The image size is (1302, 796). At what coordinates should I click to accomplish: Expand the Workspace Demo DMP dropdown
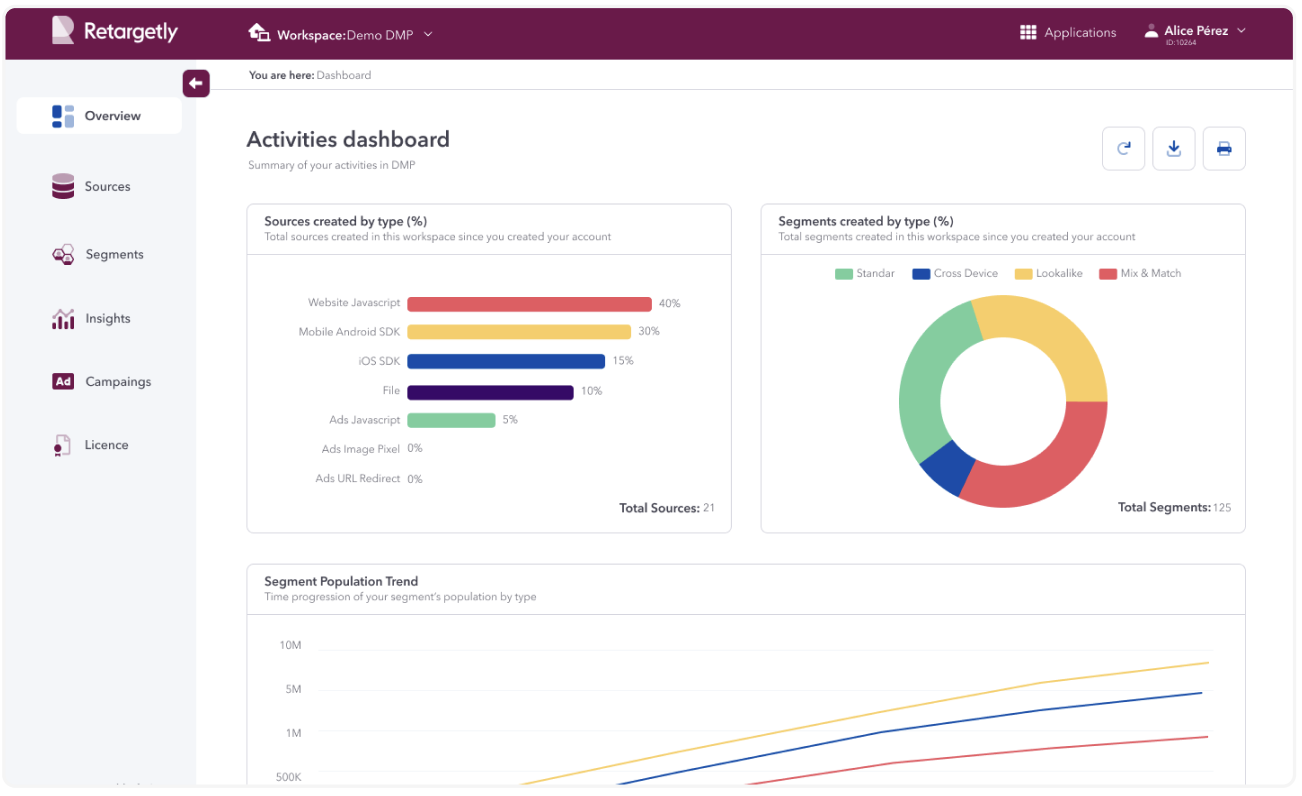click(428, 34)
